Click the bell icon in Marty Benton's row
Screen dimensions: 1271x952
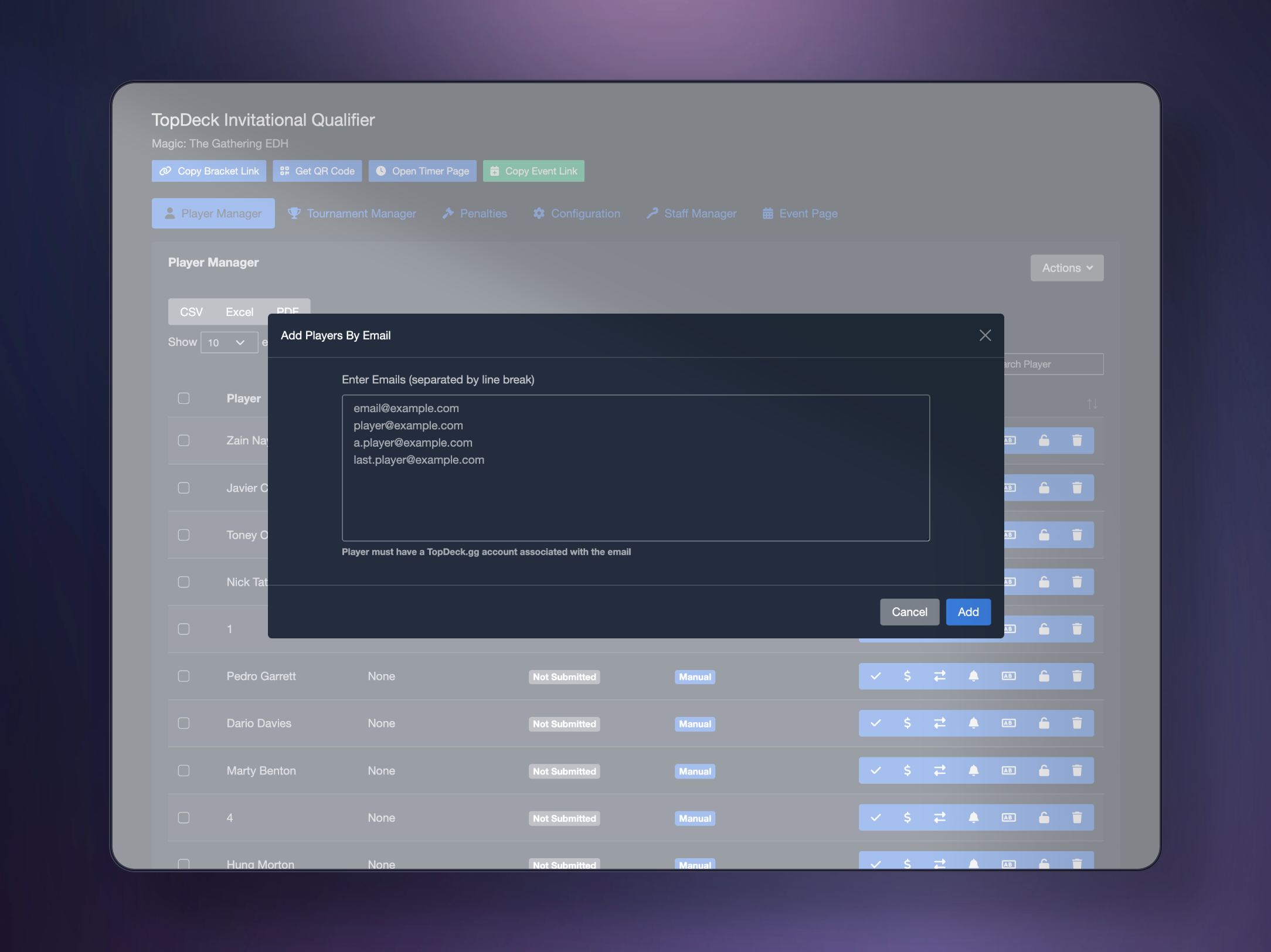coord(973,770)
